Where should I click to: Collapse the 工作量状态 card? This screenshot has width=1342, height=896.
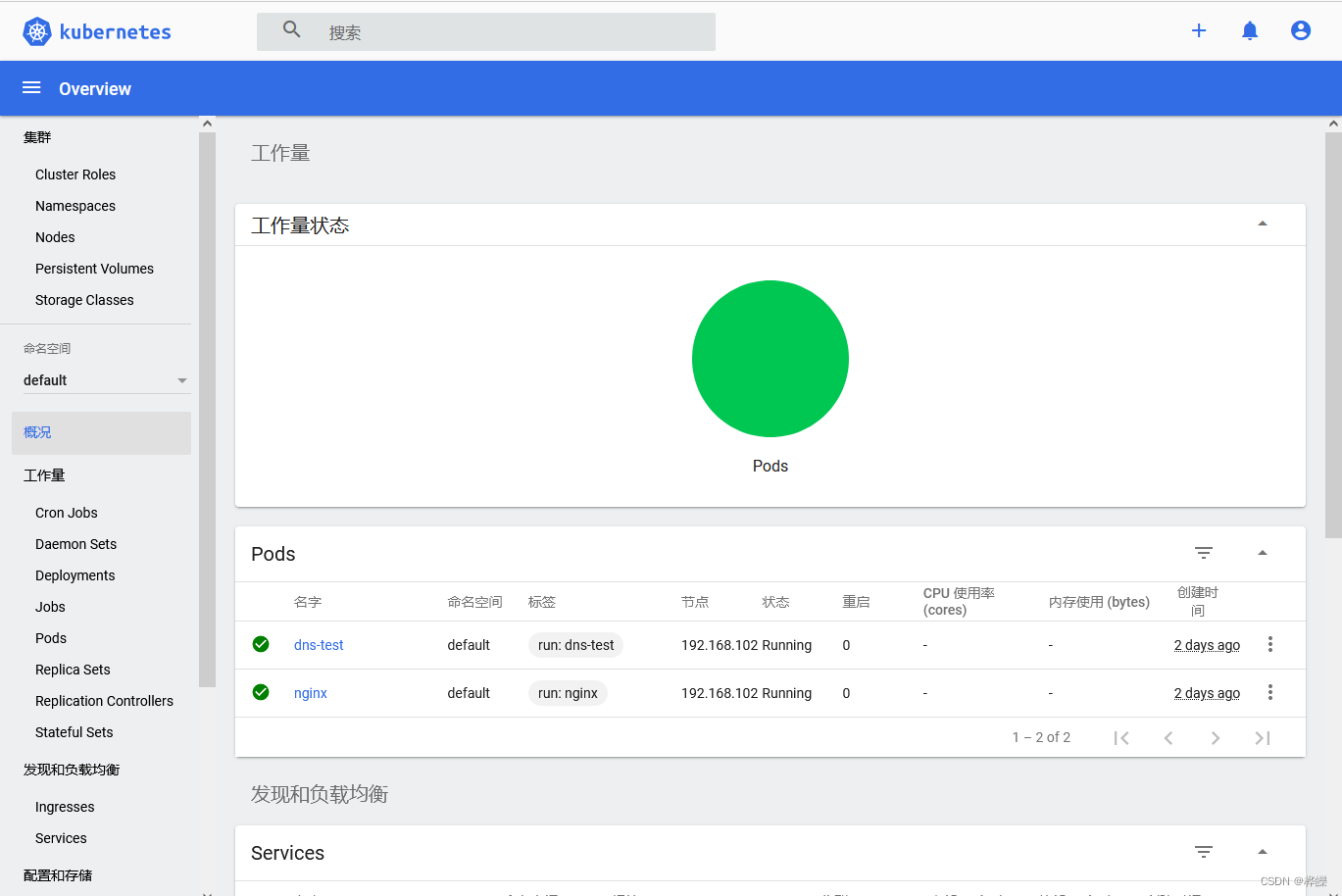pyautogui.click(x=1263, y=224)
